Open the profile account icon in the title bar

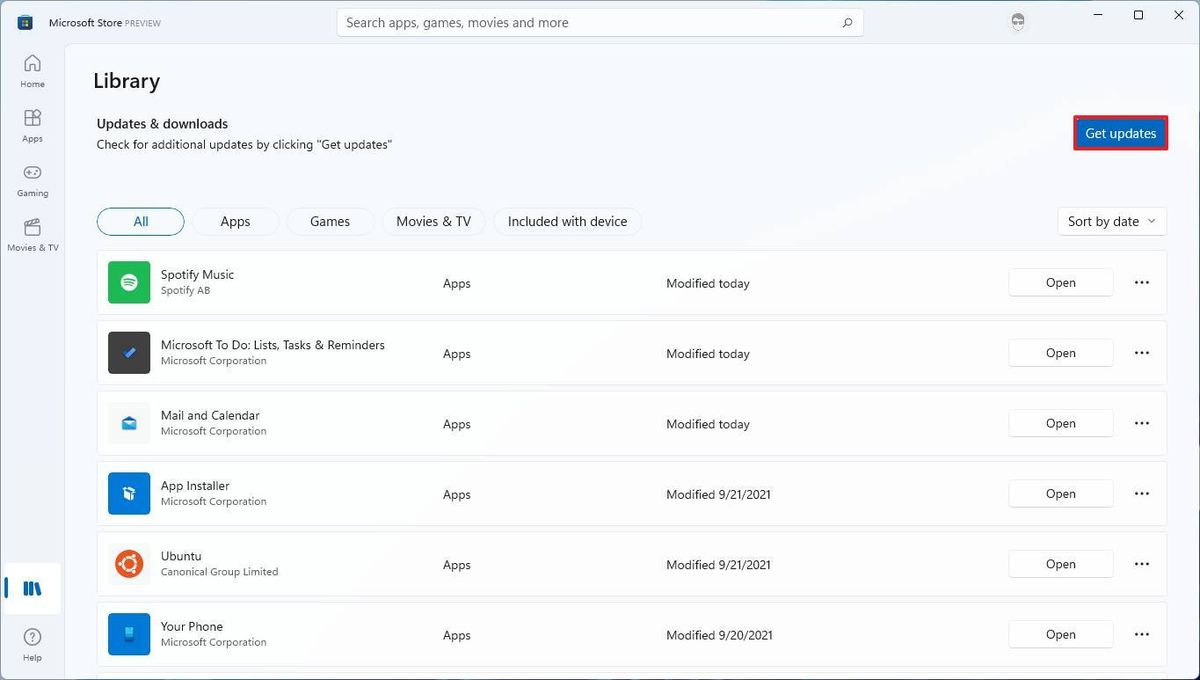point(1017,20)
